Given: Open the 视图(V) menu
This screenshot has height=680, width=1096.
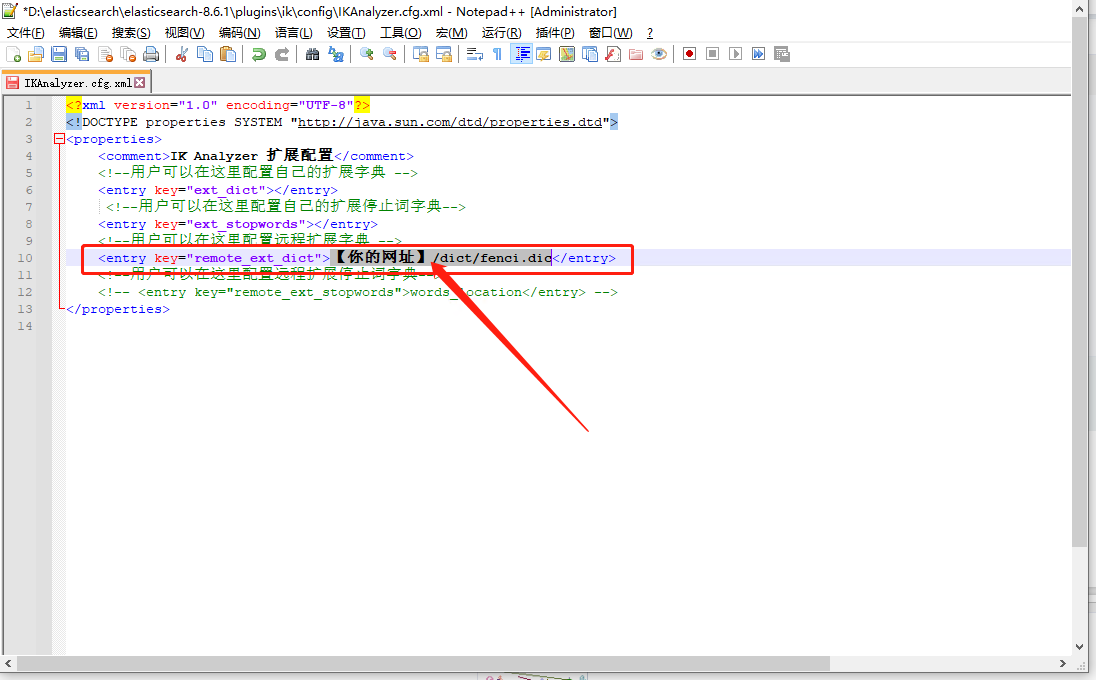Looking at the screenshot, I should coord(185,33).
